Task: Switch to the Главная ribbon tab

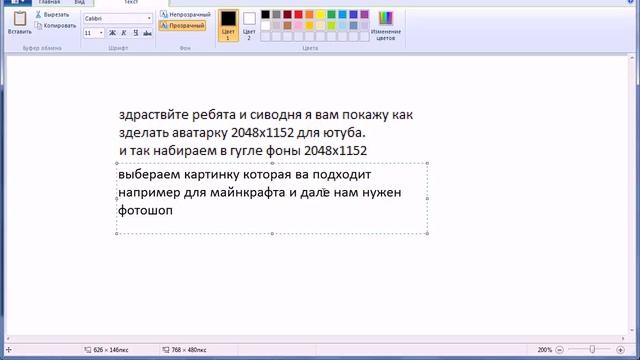Action: pos(49,2)
